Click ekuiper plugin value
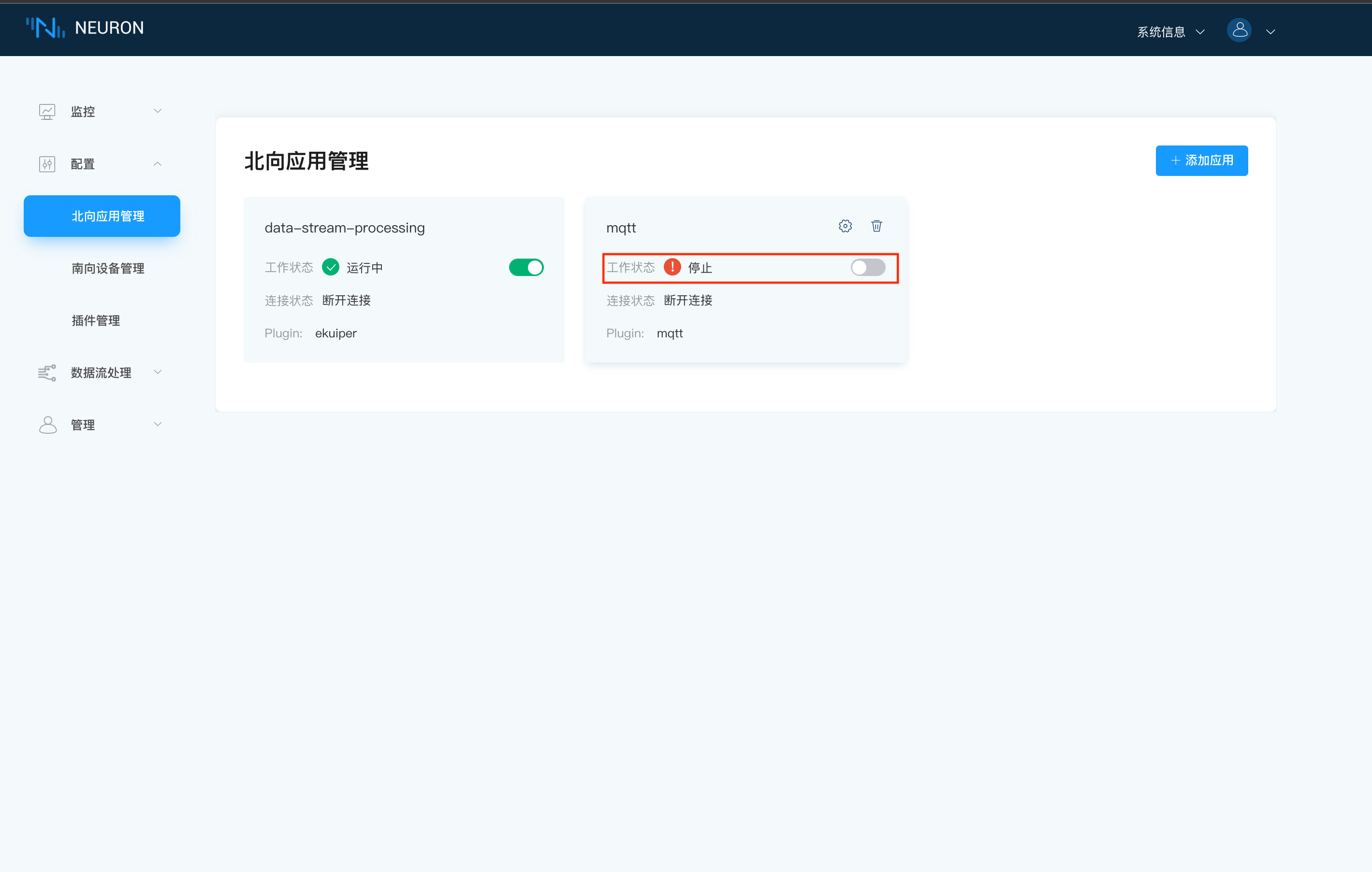The width and height of the screenshot is (1372, 872). 336,333
